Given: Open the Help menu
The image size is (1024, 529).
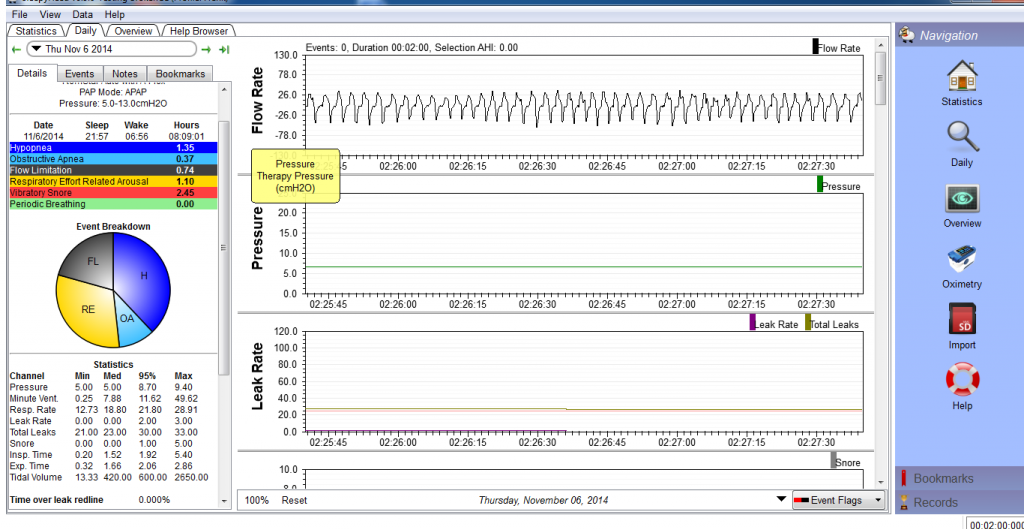Looking at the screenshot, I should (114, 14).
